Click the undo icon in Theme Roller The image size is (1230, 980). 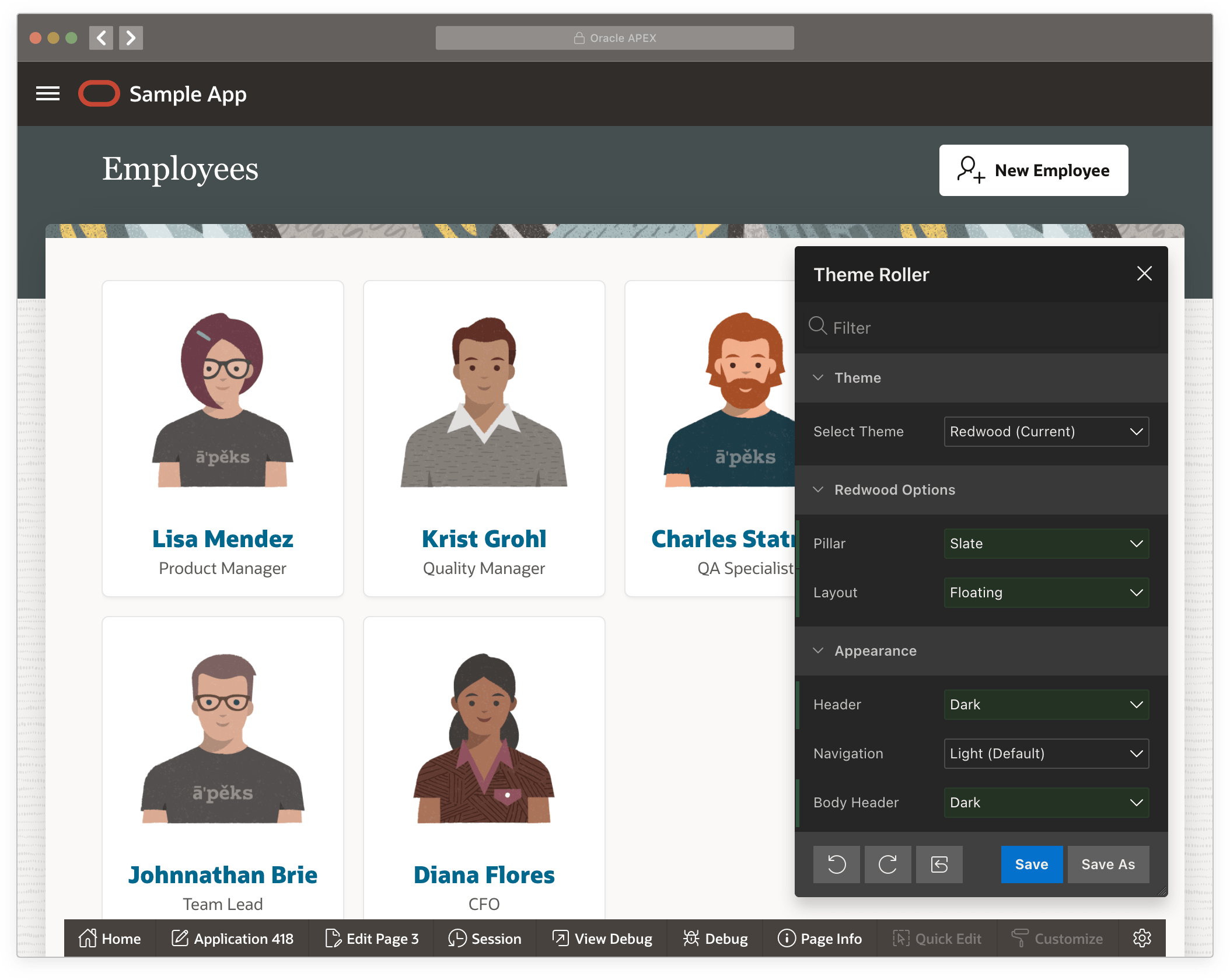(x=836, y=864)
